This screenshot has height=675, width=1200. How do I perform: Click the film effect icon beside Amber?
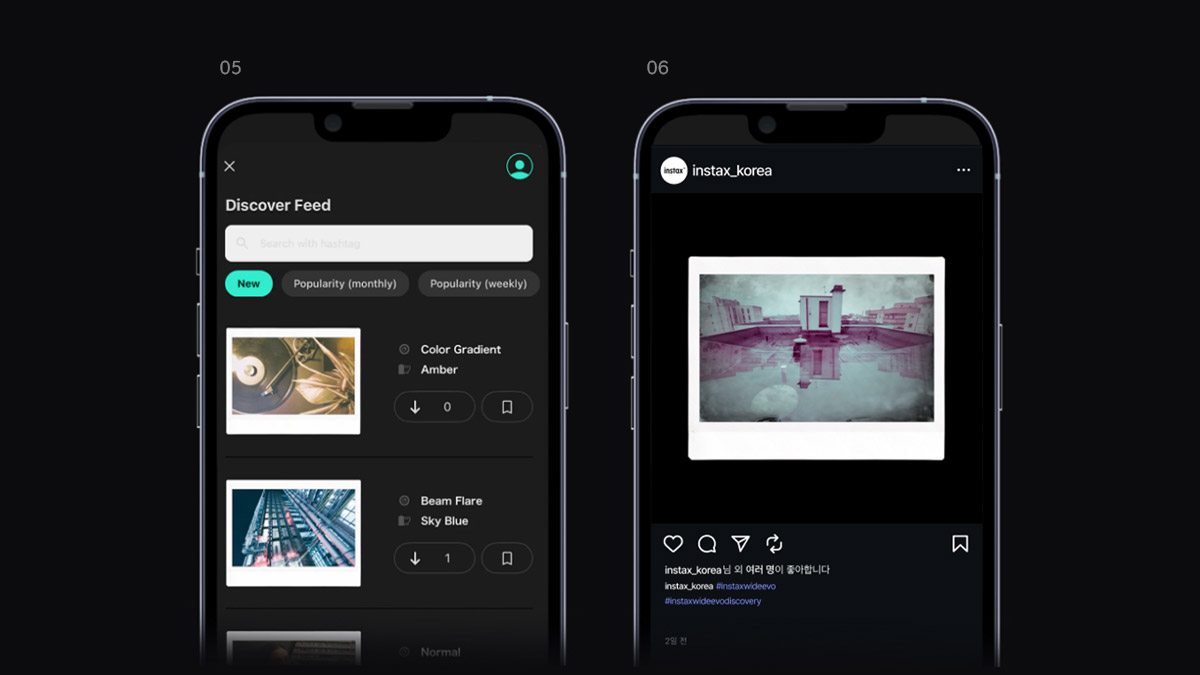[404, 370]
